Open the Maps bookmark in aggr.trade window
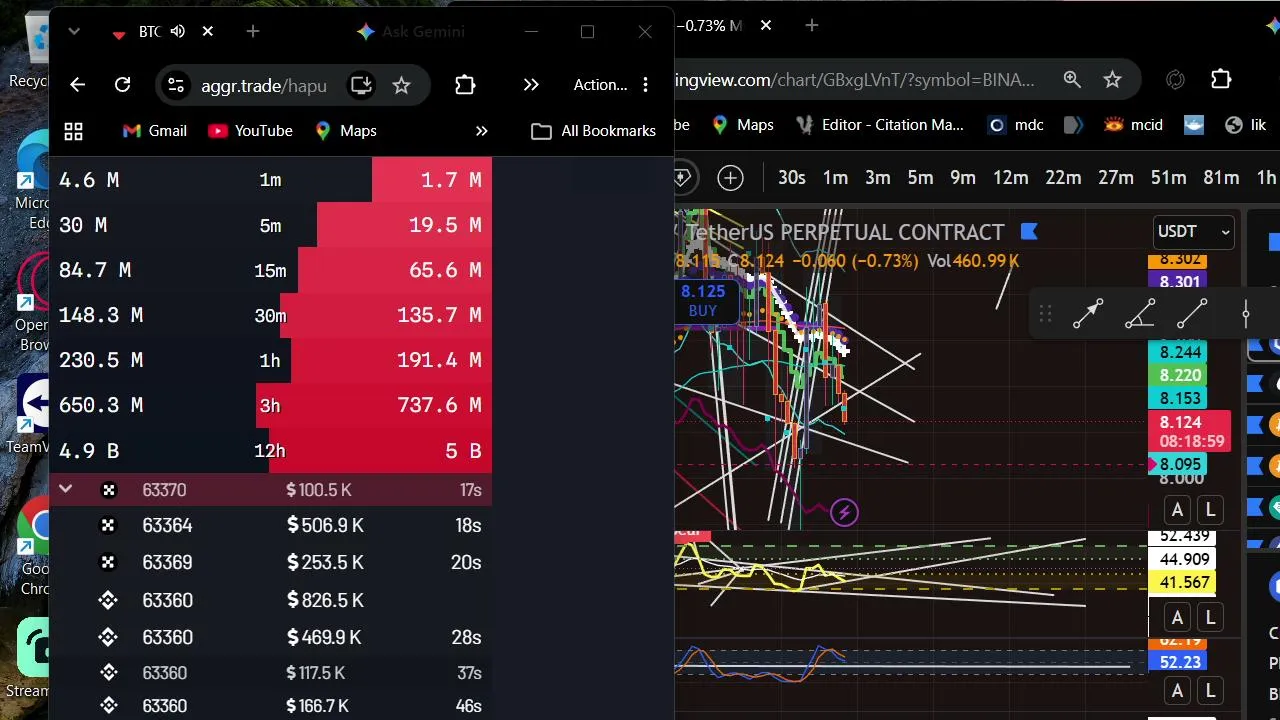Screen dimensions: 1280x720 pyautogui.click(x=345, y=131)
